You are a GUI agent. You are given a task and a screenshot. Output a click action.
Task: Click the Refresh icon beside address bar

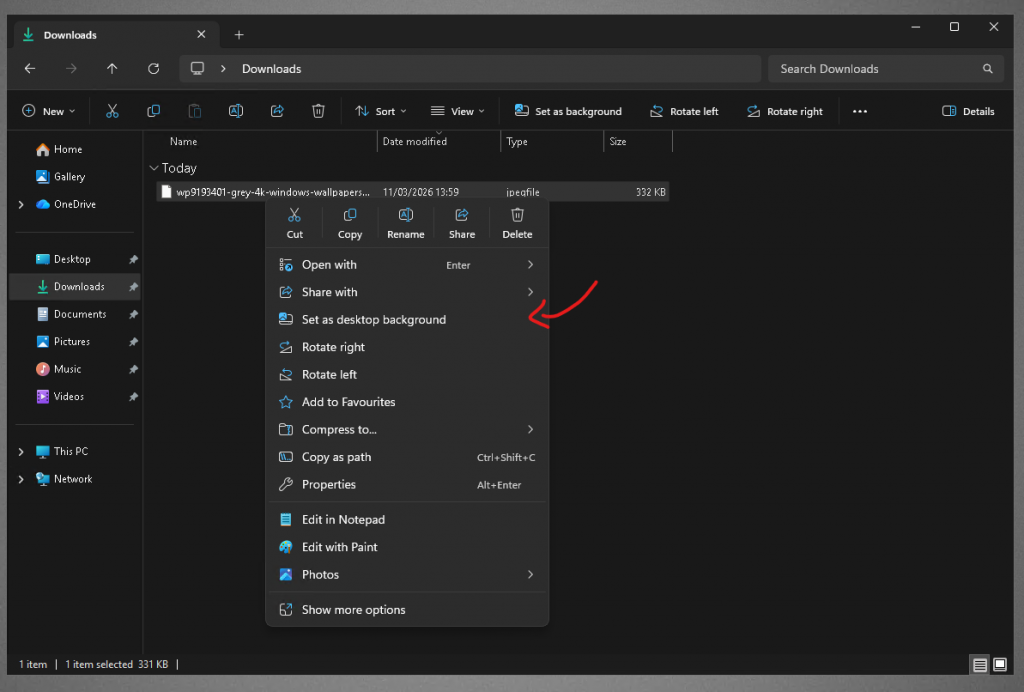(x=153, y=69)
